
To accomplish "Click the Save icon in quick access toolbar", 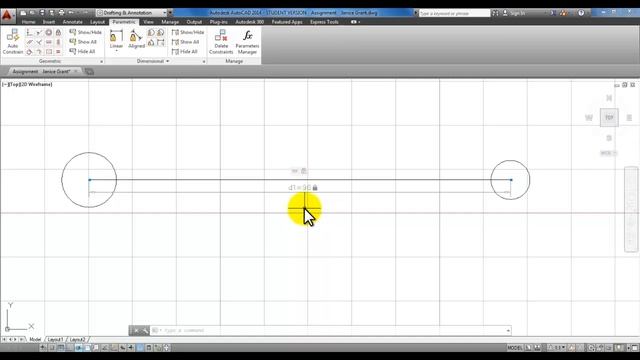I will coord(42,13).
